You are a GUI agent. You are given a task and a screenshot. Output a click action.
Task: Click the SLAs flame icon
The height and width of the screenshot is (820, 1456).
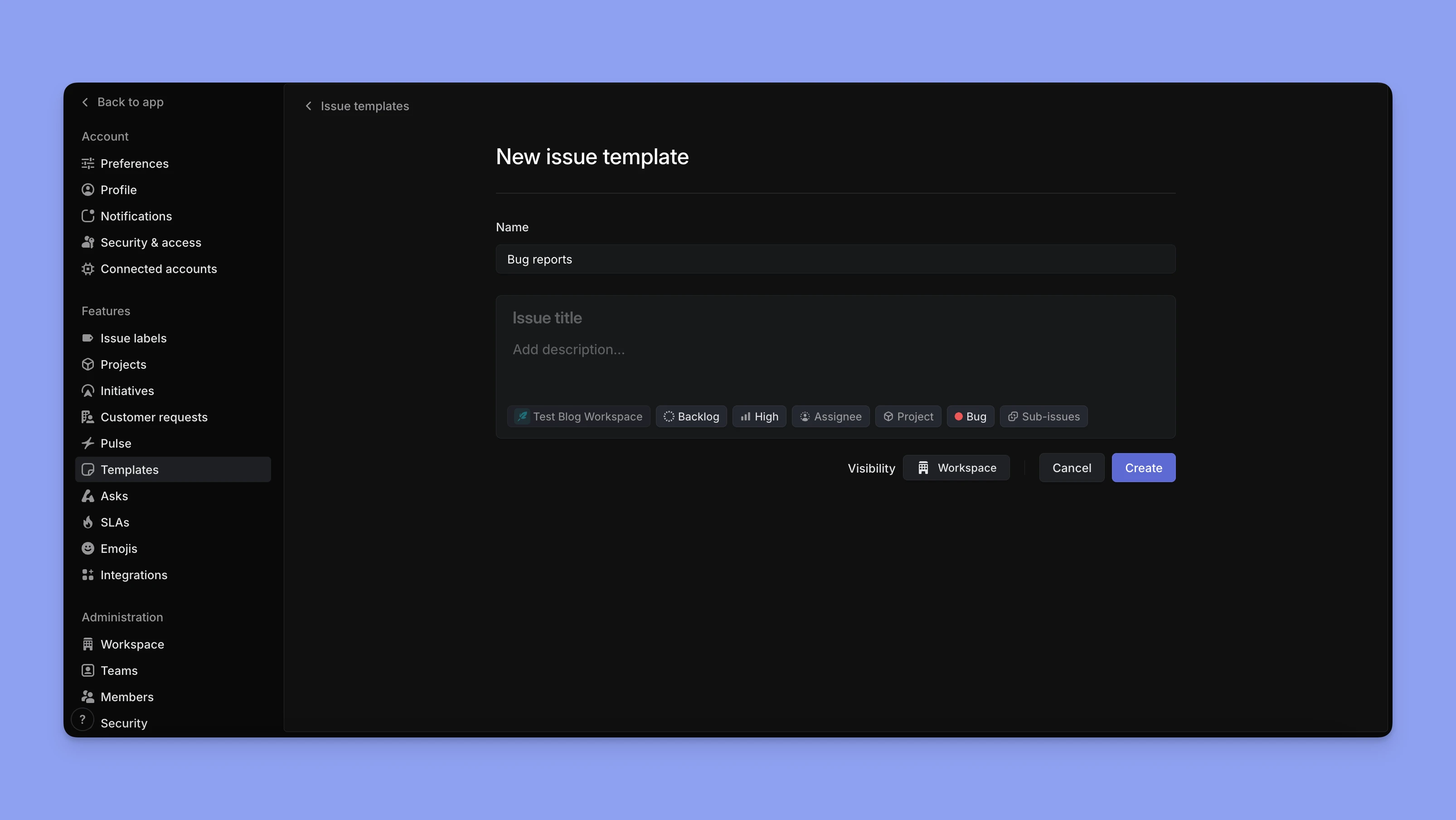88,522
